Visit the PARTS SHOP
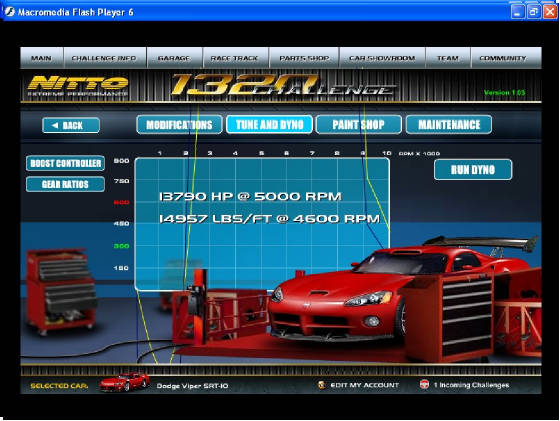The width and height of the screenshot is (560, 421). [x=304, y=58]
